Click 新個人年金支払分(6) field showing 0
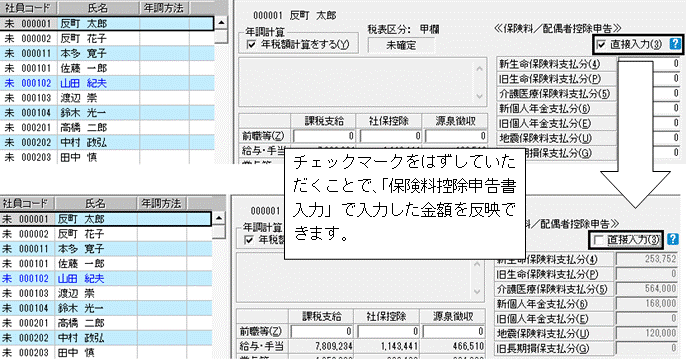The width and height of the screenshot is (687, 362). (x=667, y=108)
